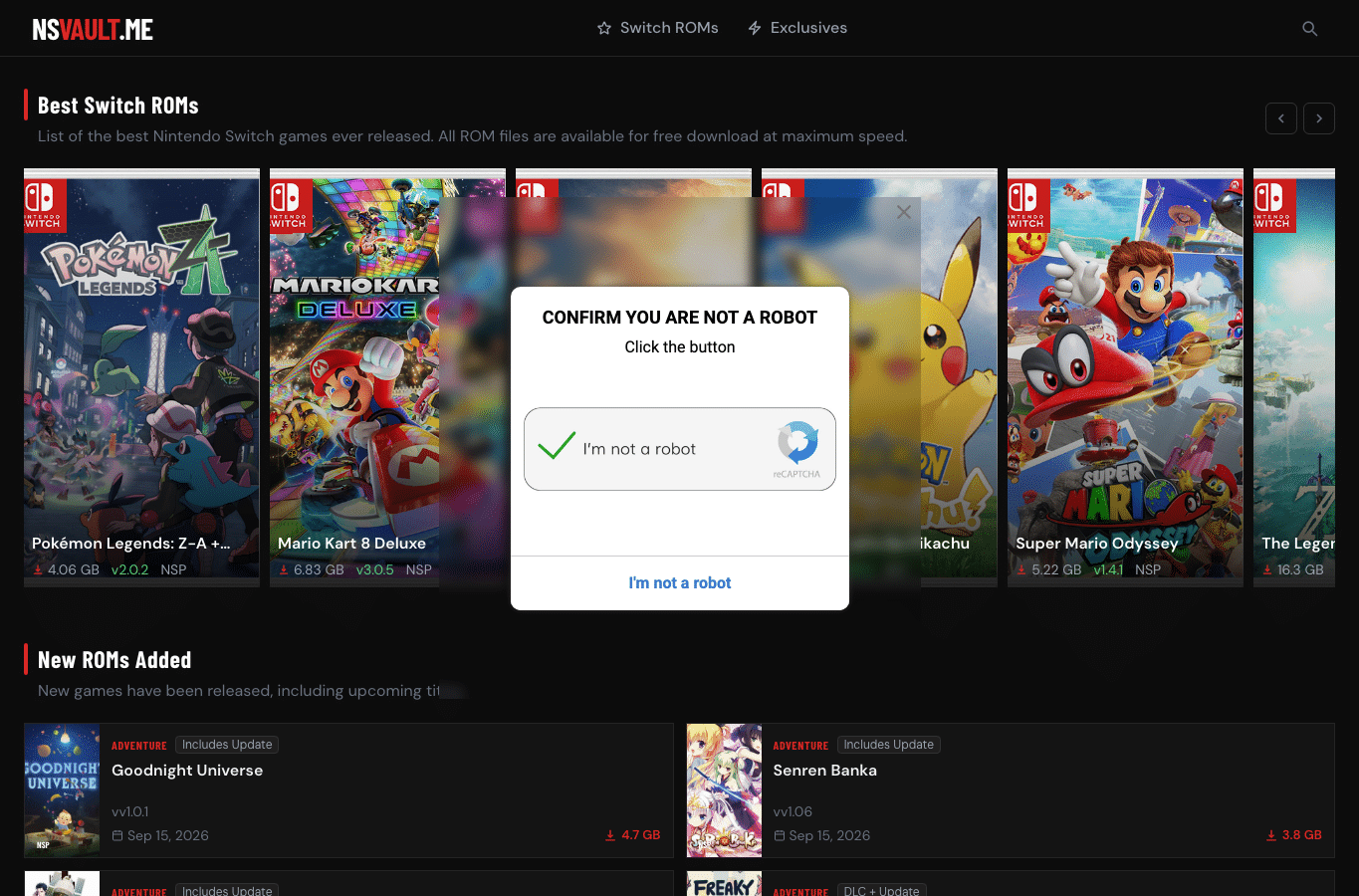1359x896 pixels.
Task: Click the calendar icon on Senren Banka
Action: pyautogui.click(x=780, y=835)
